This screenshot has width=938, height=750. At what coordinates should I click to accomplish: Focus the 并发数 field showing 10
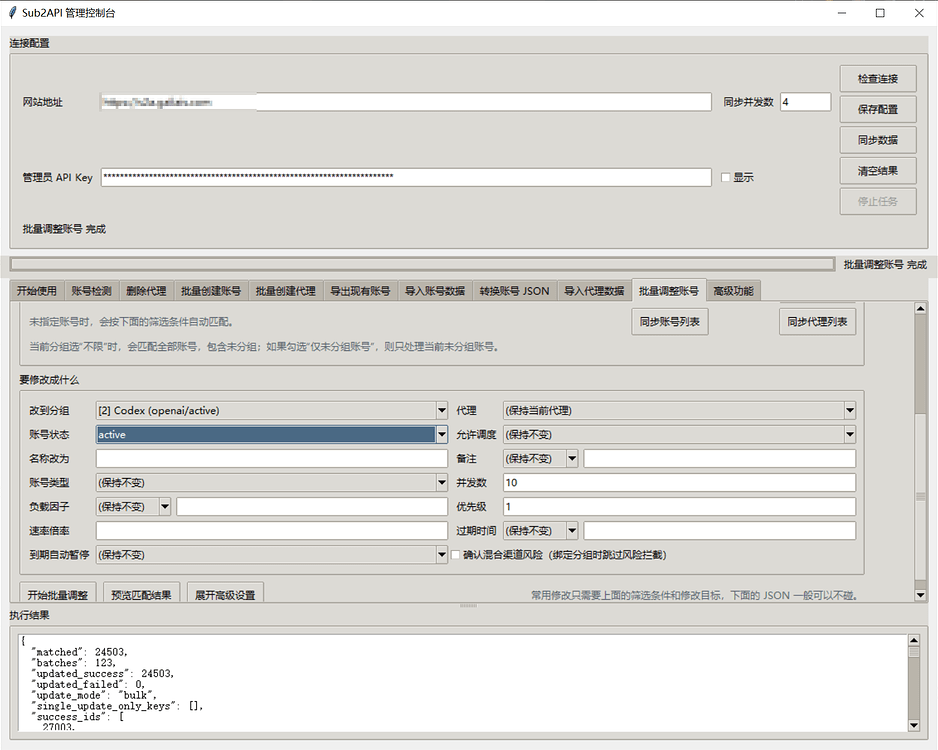(x=679, y=483)
